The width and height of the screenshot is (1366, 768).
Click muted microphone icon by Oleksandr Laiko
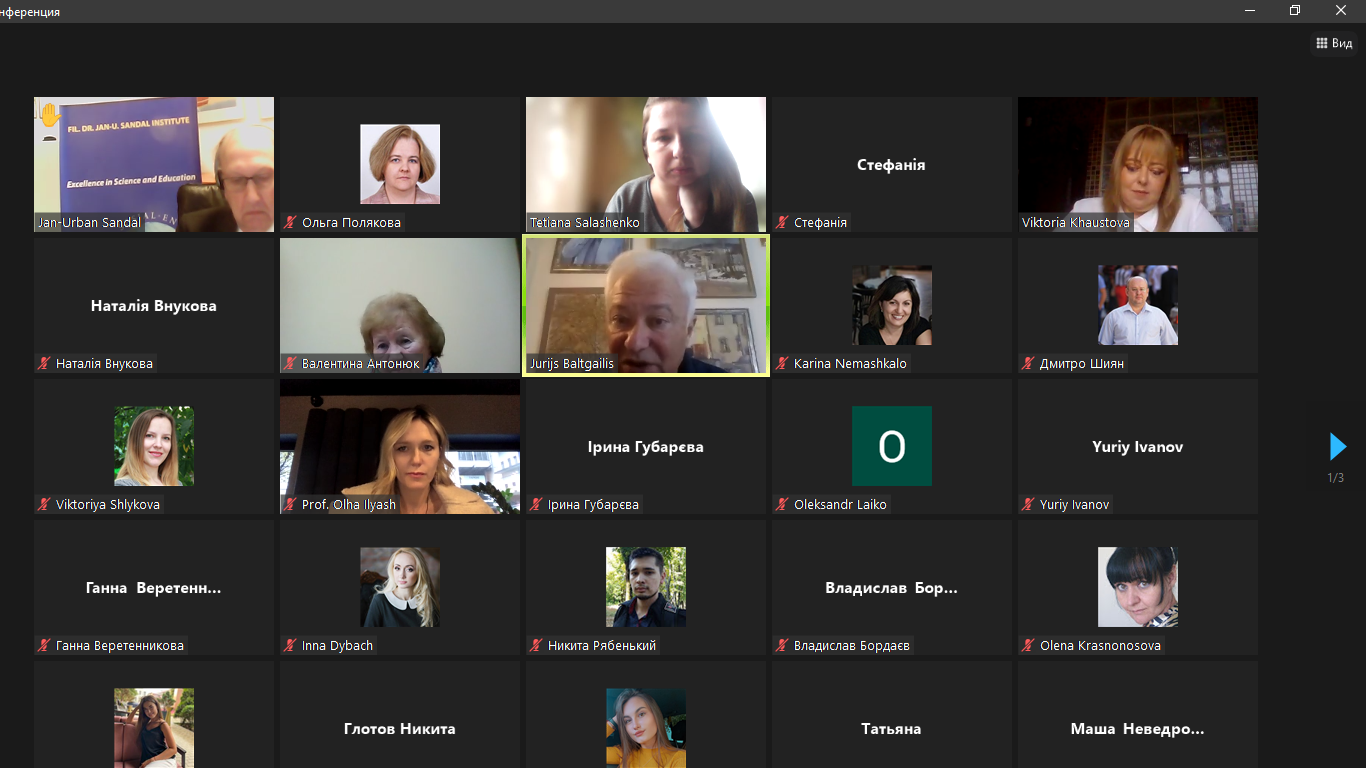pos(782,505)
